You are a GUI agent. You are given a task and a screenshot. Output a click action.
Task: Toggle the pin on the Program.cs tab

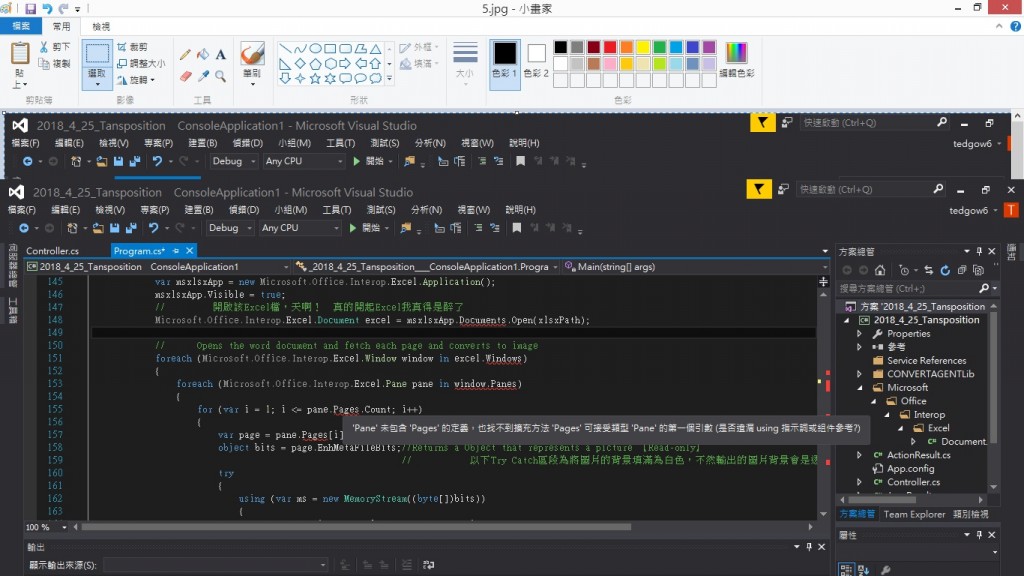[x=176, y=251]
